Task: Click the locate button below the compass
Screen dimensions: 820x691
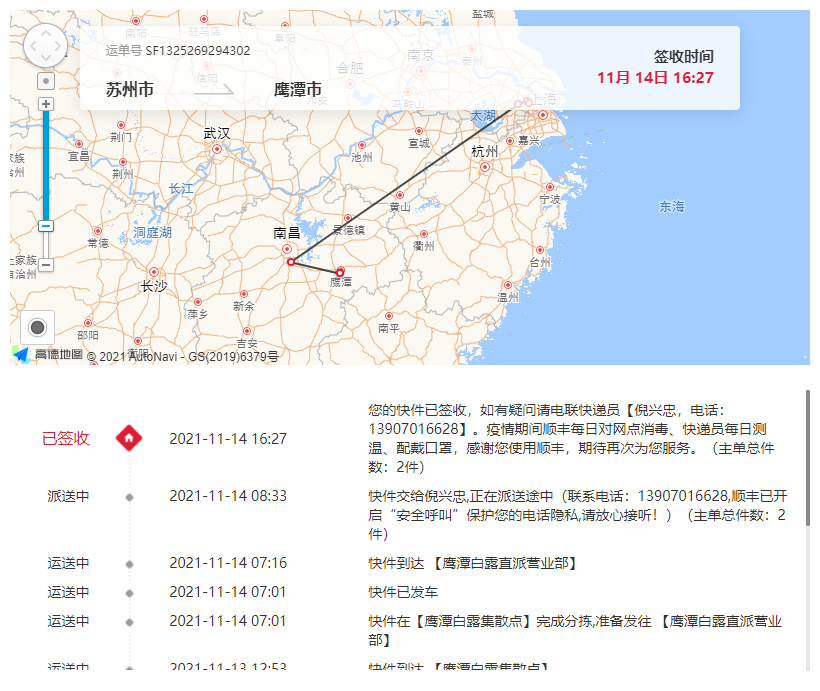Action: tap(46, 81)
